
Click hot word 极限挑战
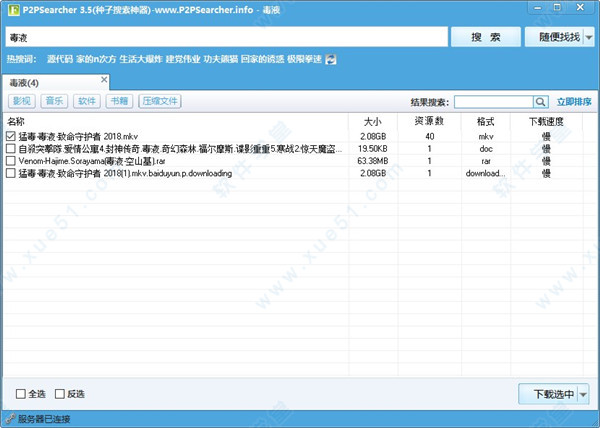[x=304, y=59]
